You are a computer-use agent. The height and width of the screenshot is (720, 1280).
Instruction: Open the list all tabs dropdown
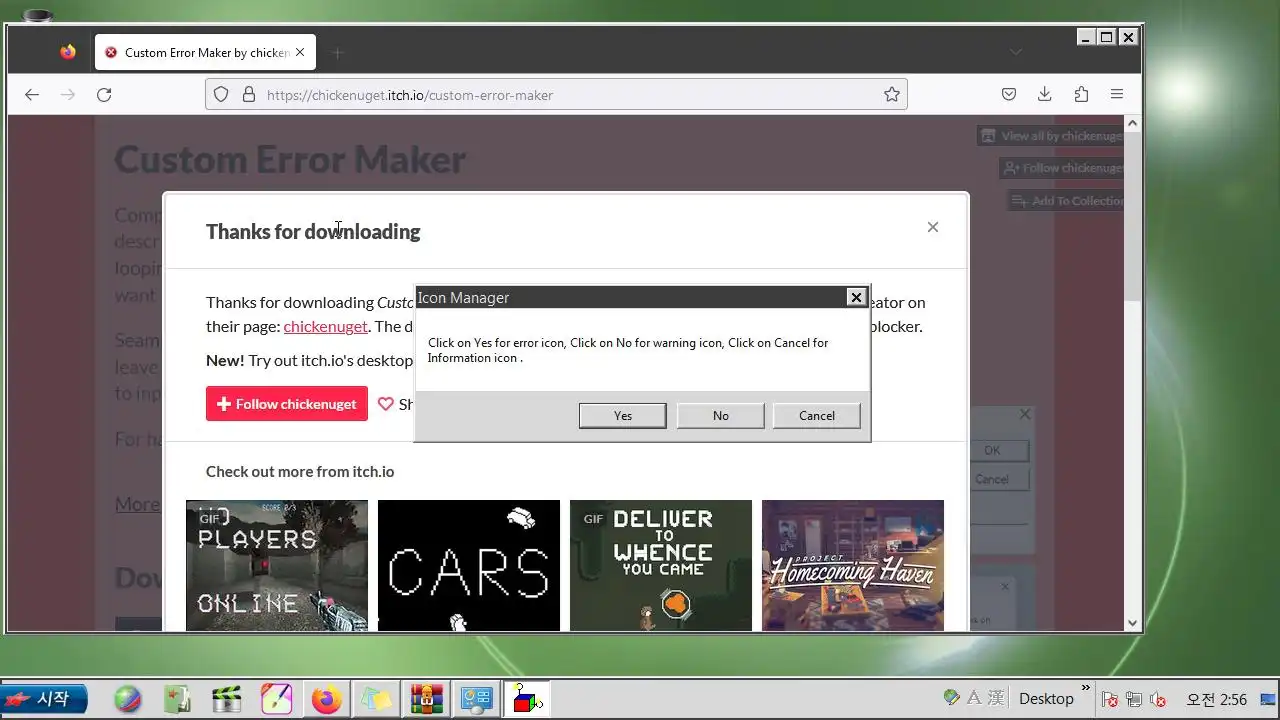pos(1016,52)
